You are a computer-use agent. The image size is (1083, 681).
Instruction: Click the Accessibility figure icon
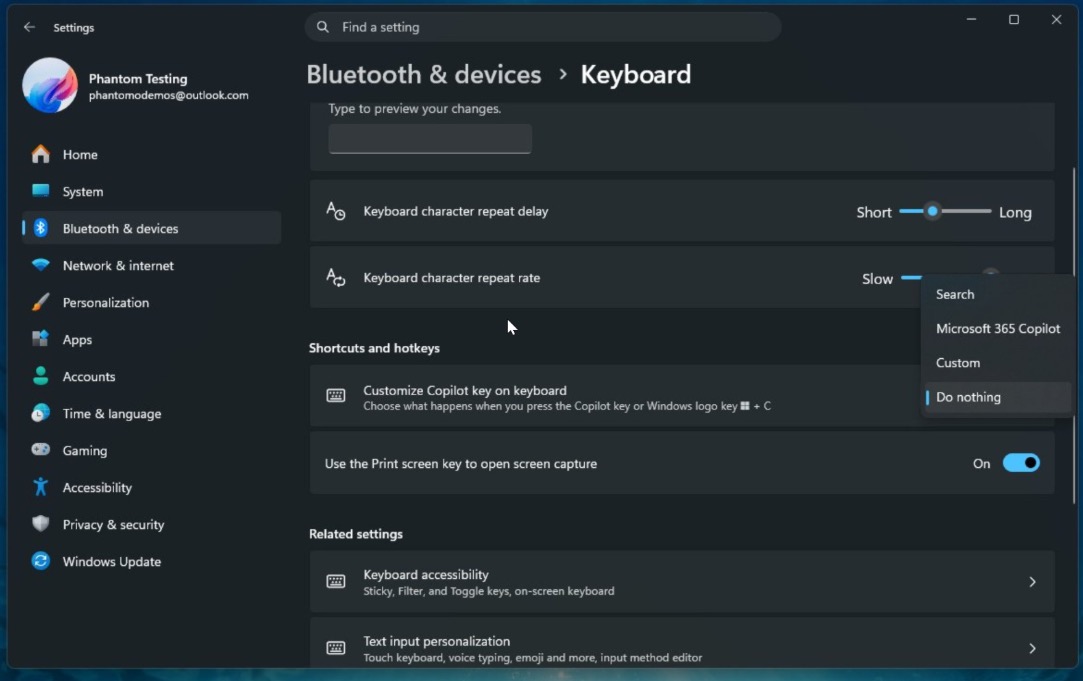pyautogui.click(x=41, y=487)
